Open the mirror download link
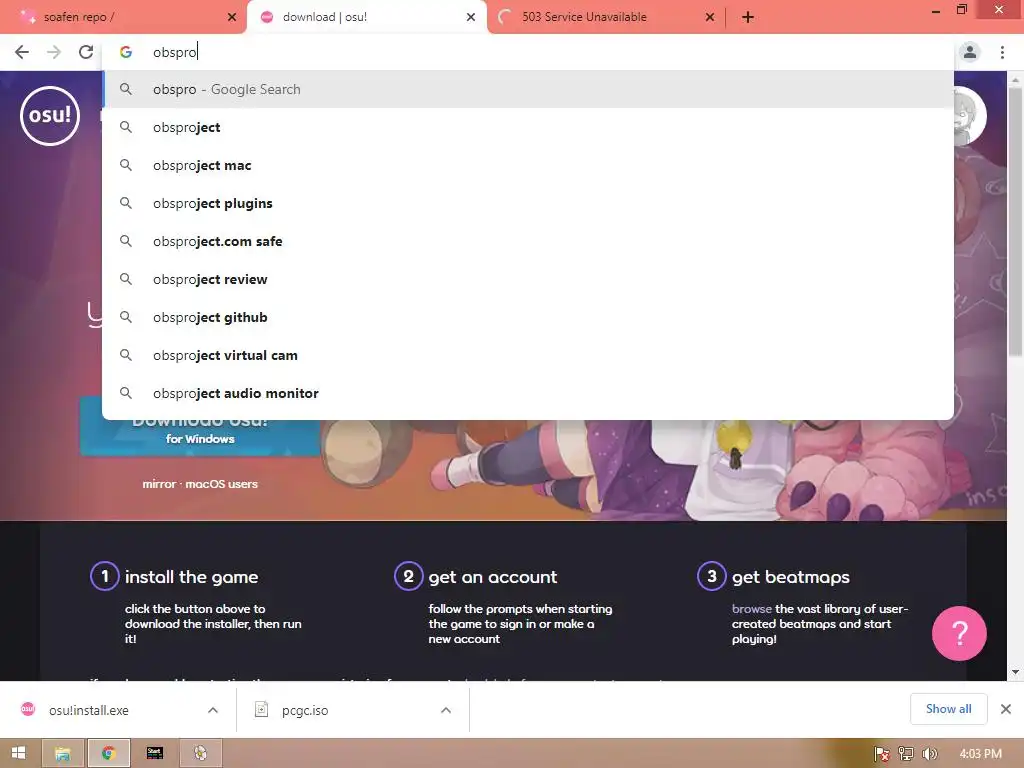Screen dimensions: 1024x768 [159, 484]
